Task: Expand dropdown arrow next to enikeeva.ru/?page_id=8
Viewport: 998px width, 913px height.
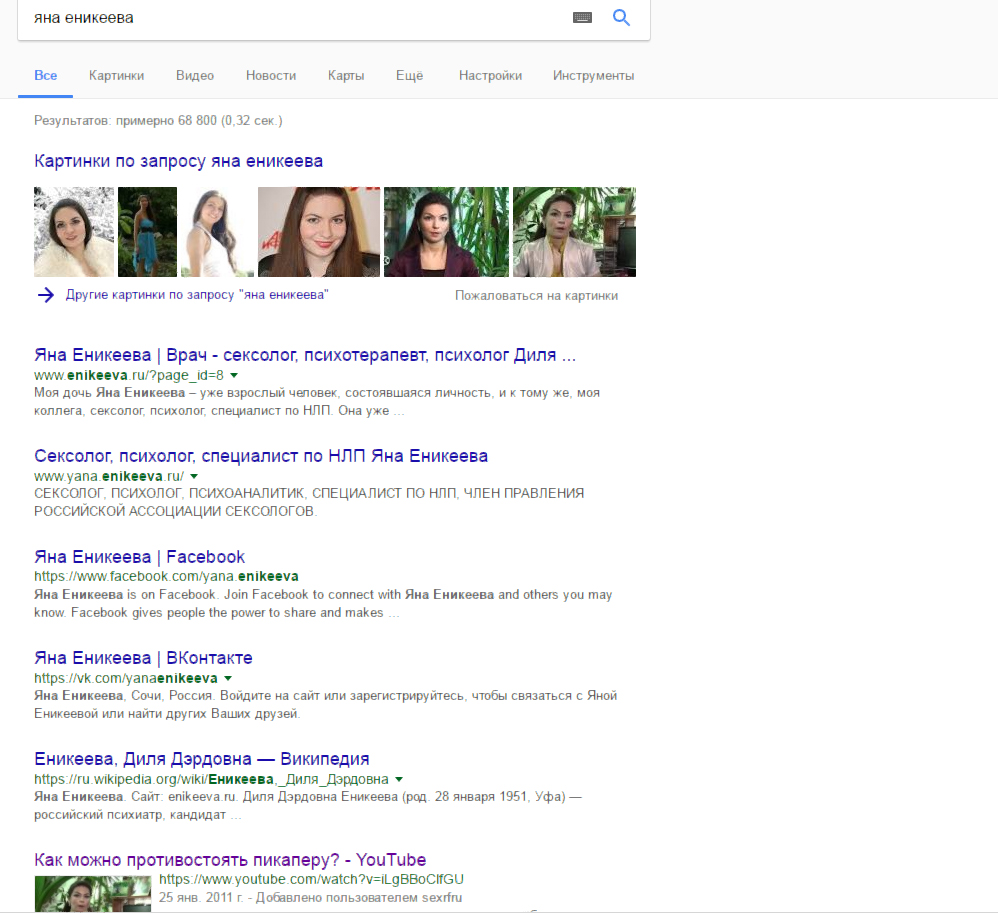Action: (x=234, y=375)
